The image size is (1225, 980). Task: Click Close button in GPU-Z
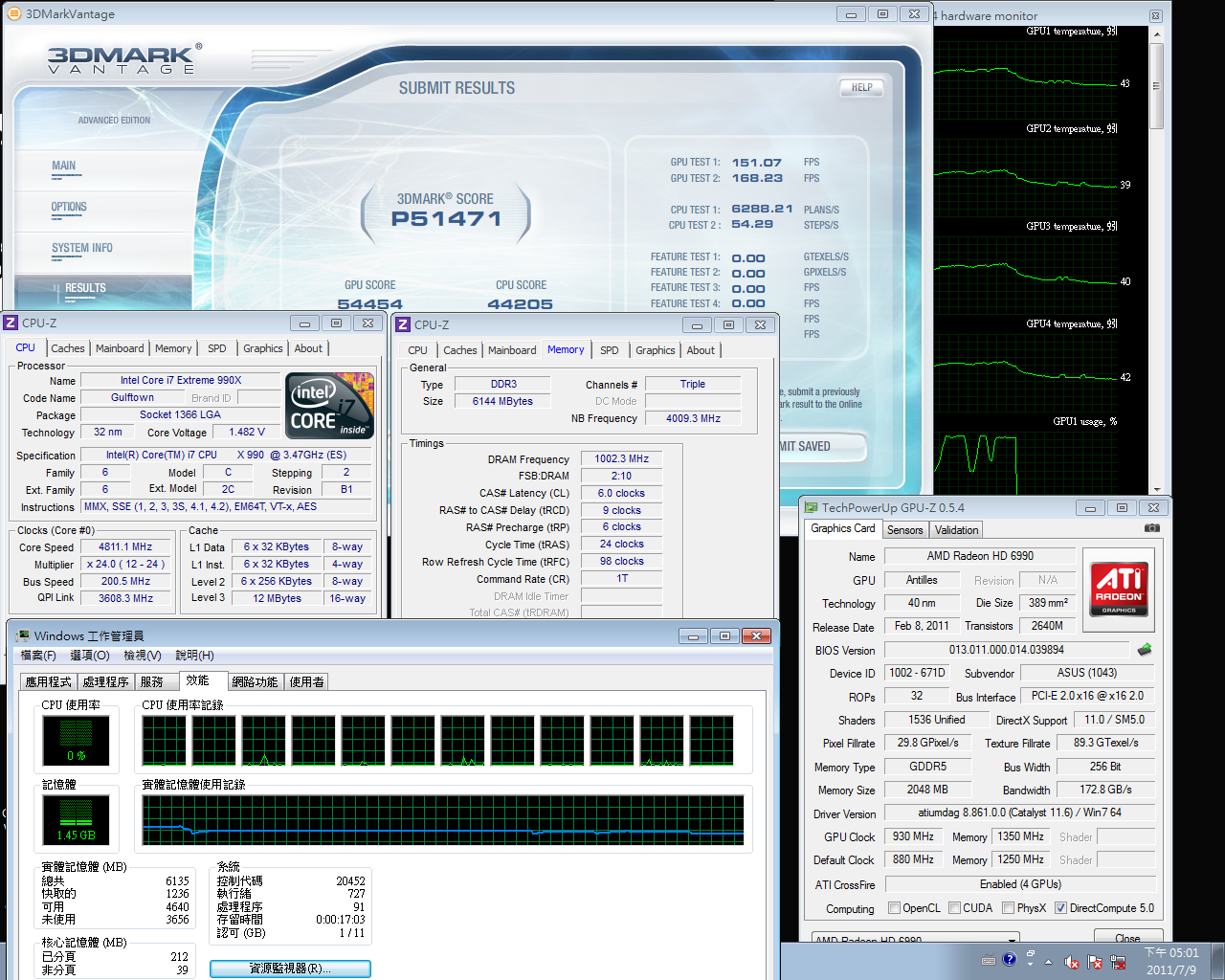coord(1127,938)
